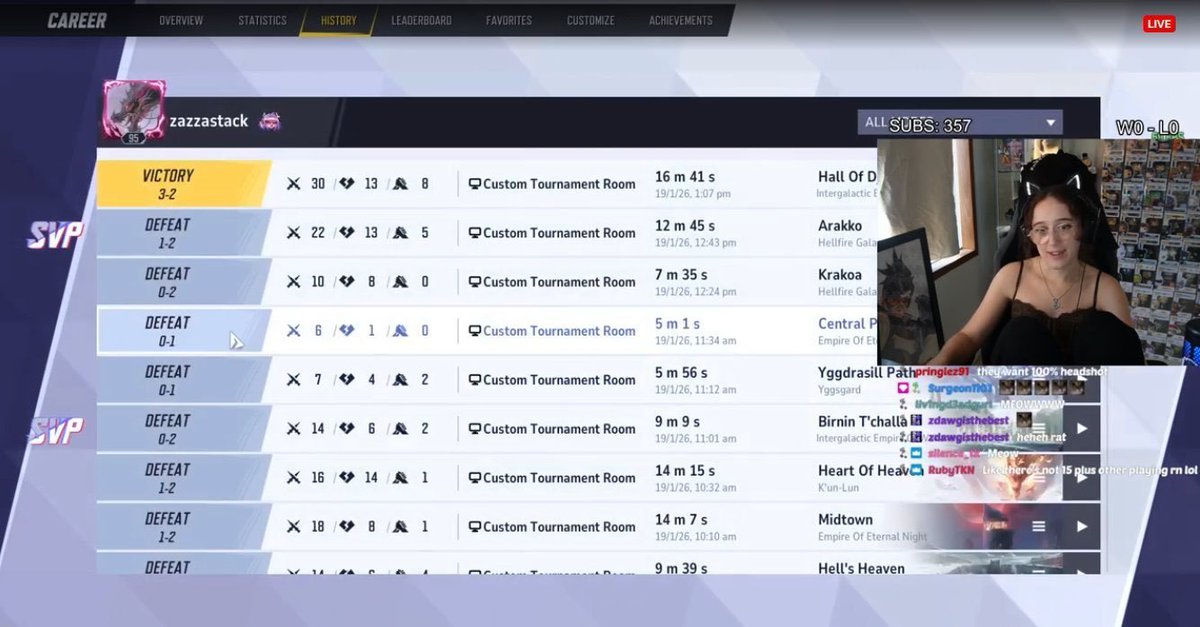Screen dimensions: 1200x627
Task: Click the streamer webcam overlay
Action: point(1038,252)
